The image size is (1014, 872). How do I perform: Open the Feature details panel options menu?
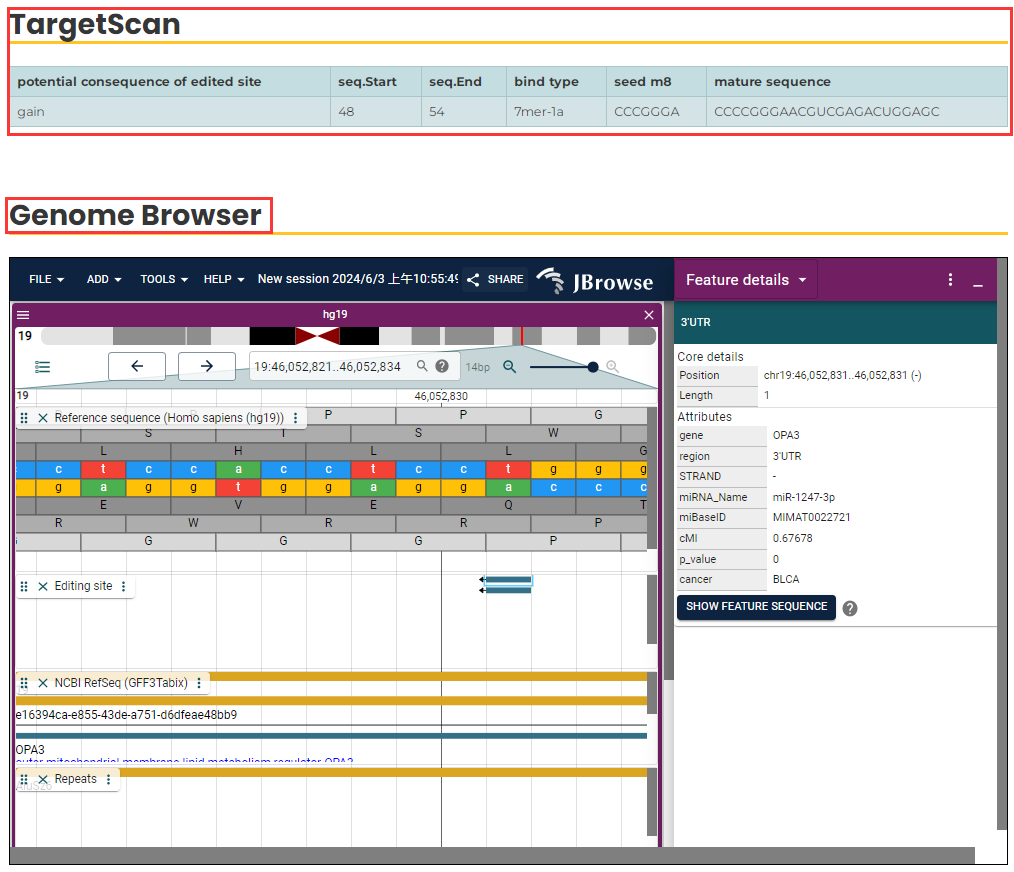coord(950,279)
